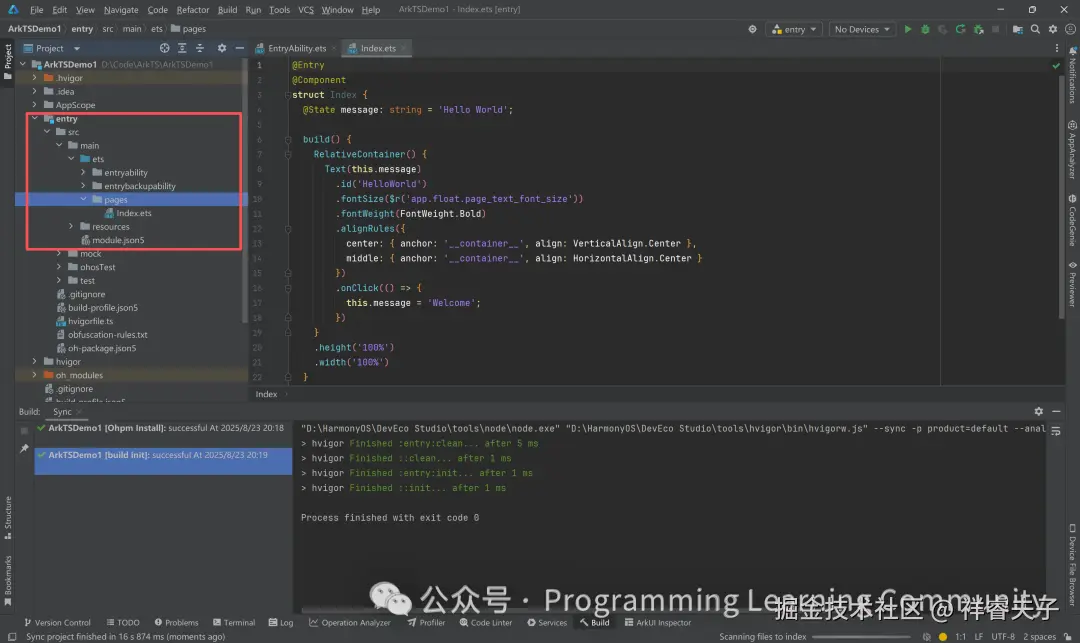Collapse all in Project panel toolbar
1080x643 pixels.
tap(201, 48)
